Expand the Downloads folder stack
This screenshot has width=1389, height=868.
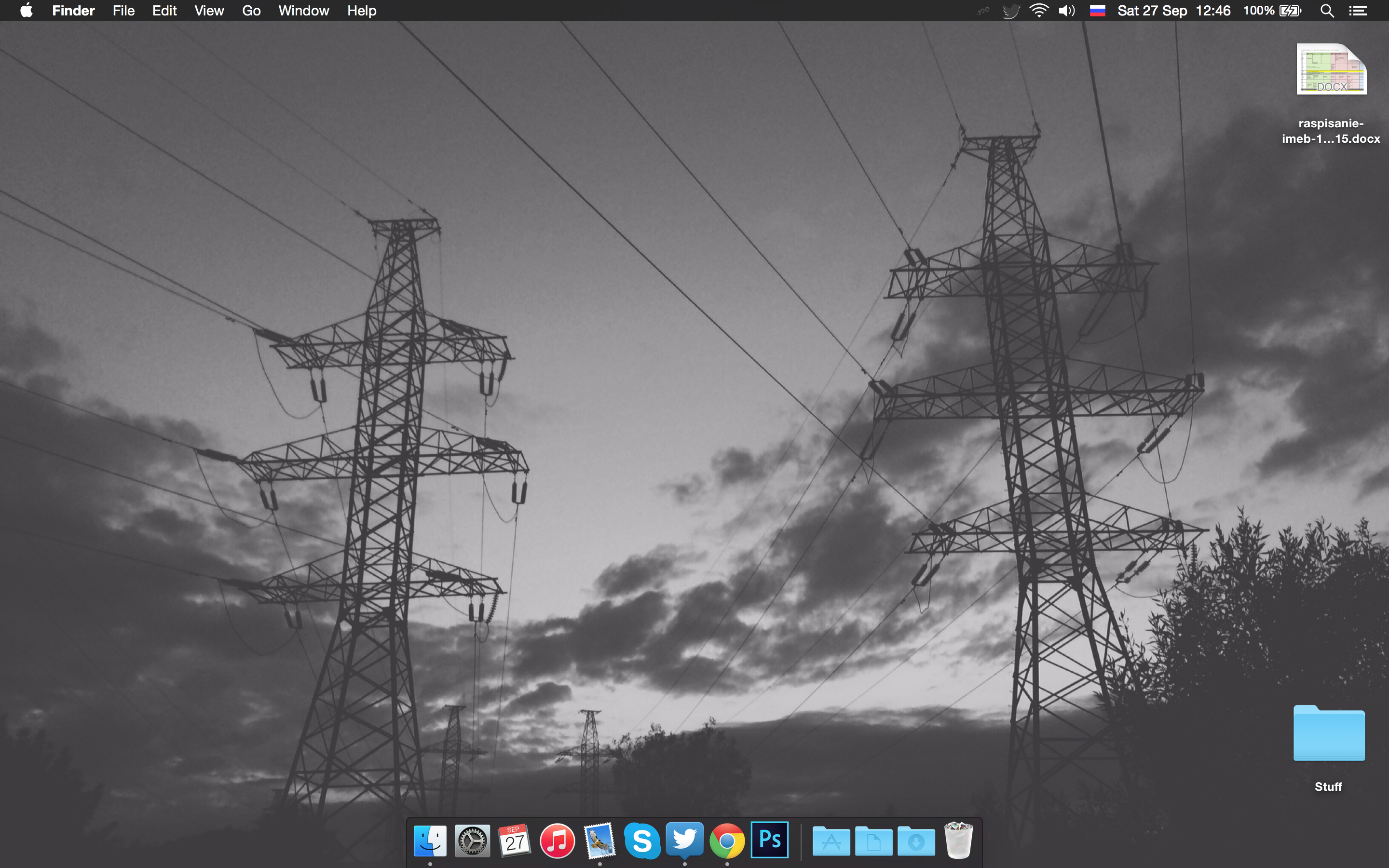916,841
